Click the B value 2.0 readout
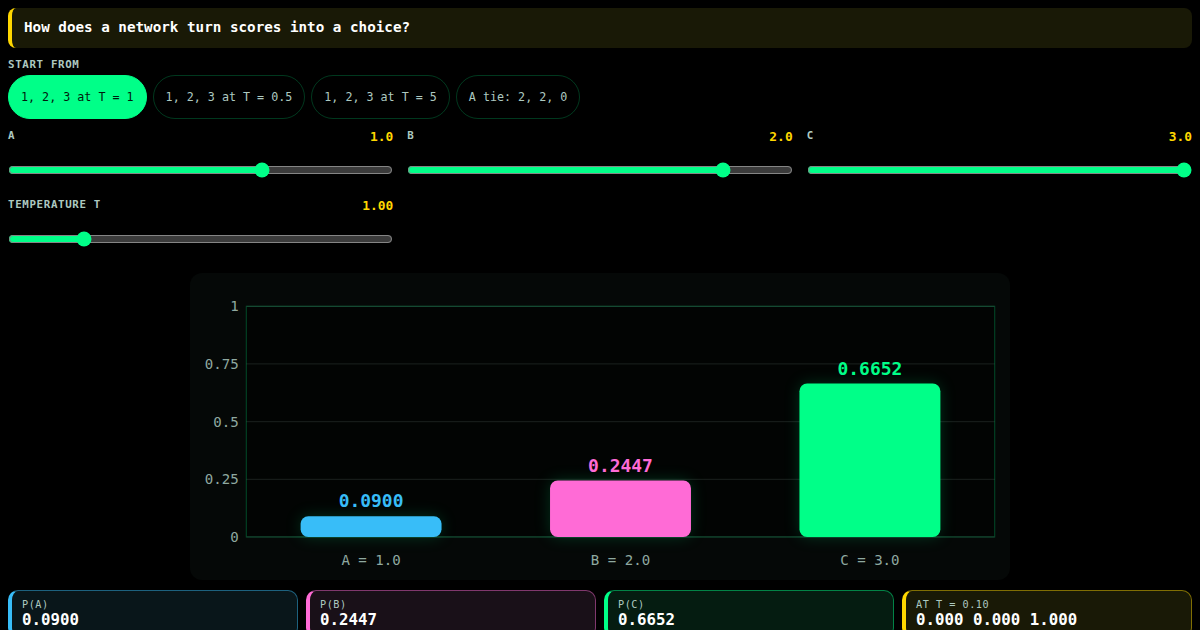 pyautogui.click(x=781, y=137)
